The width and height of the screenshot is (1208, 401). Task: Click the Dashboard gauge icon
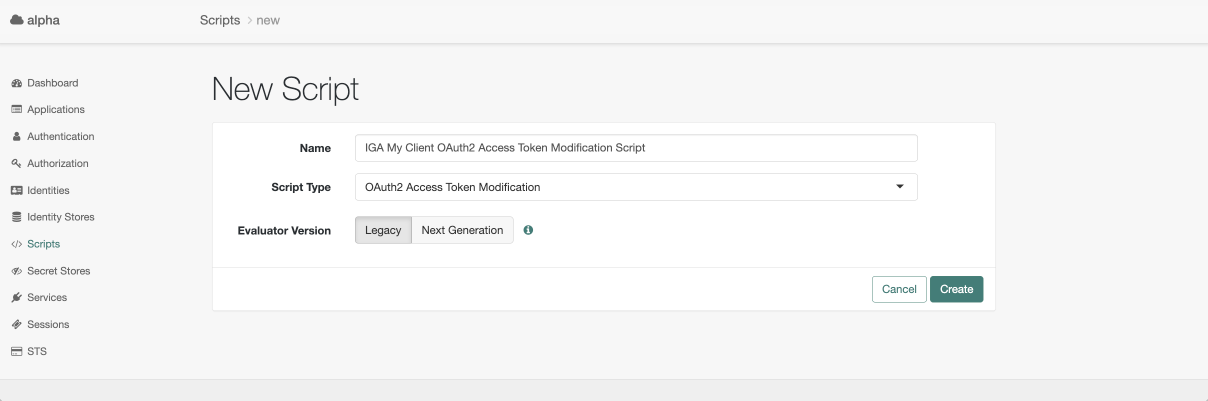16,83
